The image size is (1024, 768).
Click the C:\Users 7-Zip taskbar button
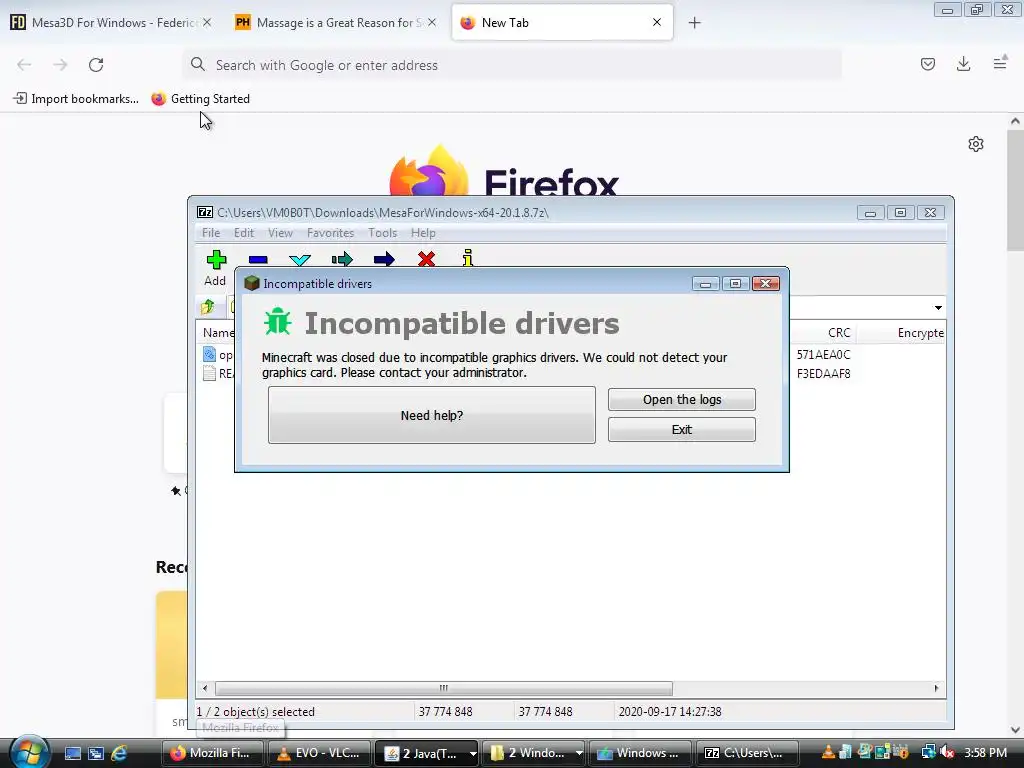(747, 753)
